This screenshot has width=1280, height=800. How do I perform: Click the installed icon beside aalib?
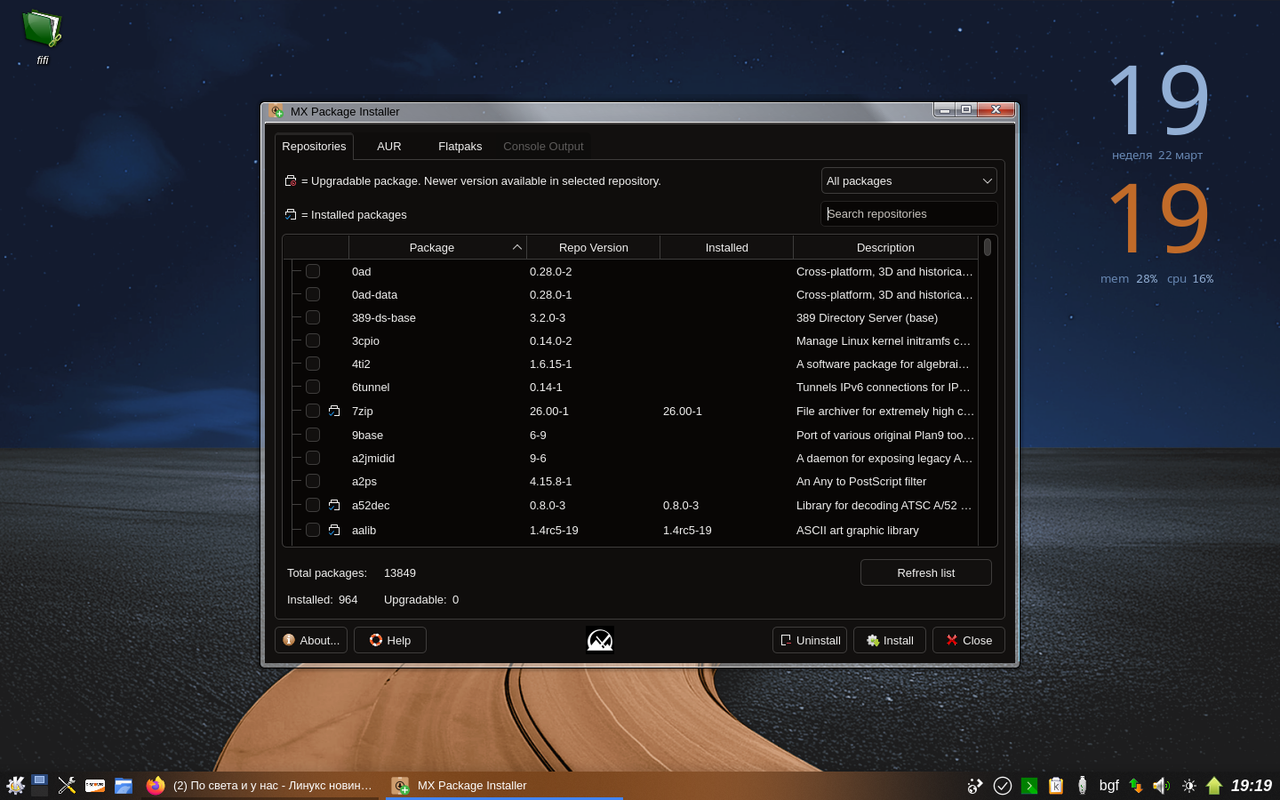(335, 530)
